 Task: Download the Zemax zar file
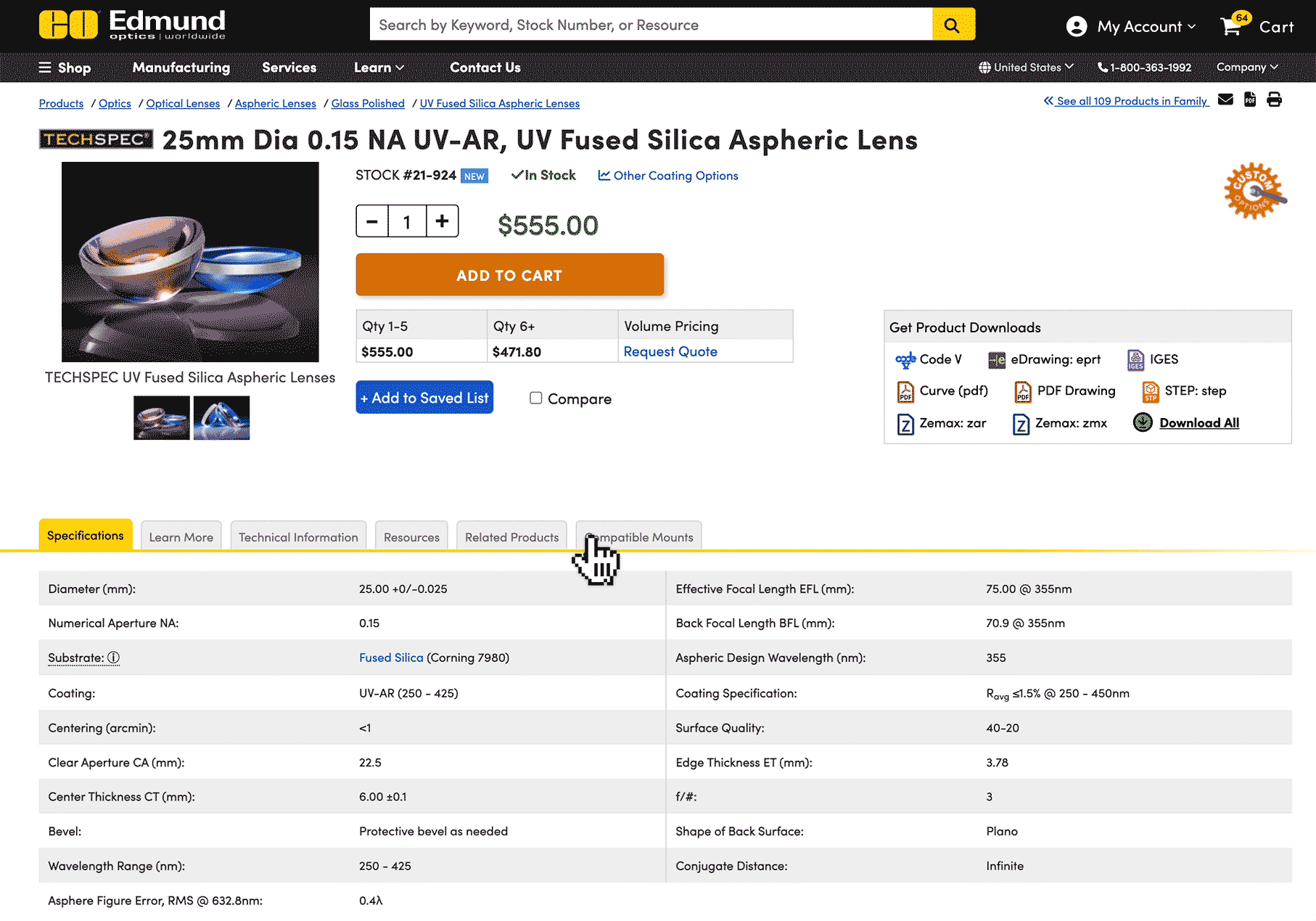point(942,424)
